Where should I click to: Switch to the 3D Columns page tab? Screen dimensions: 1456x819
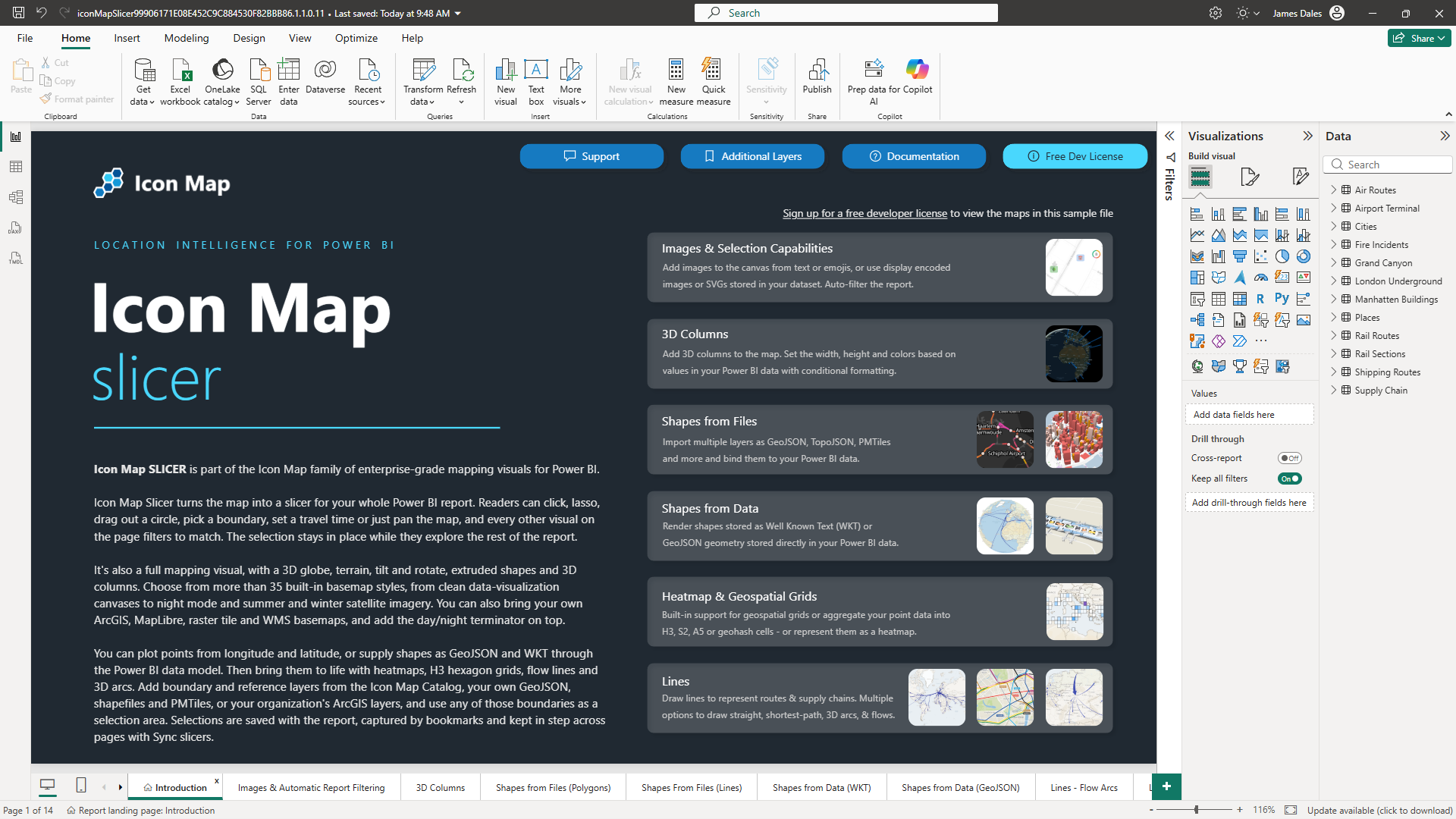[440, 787]
